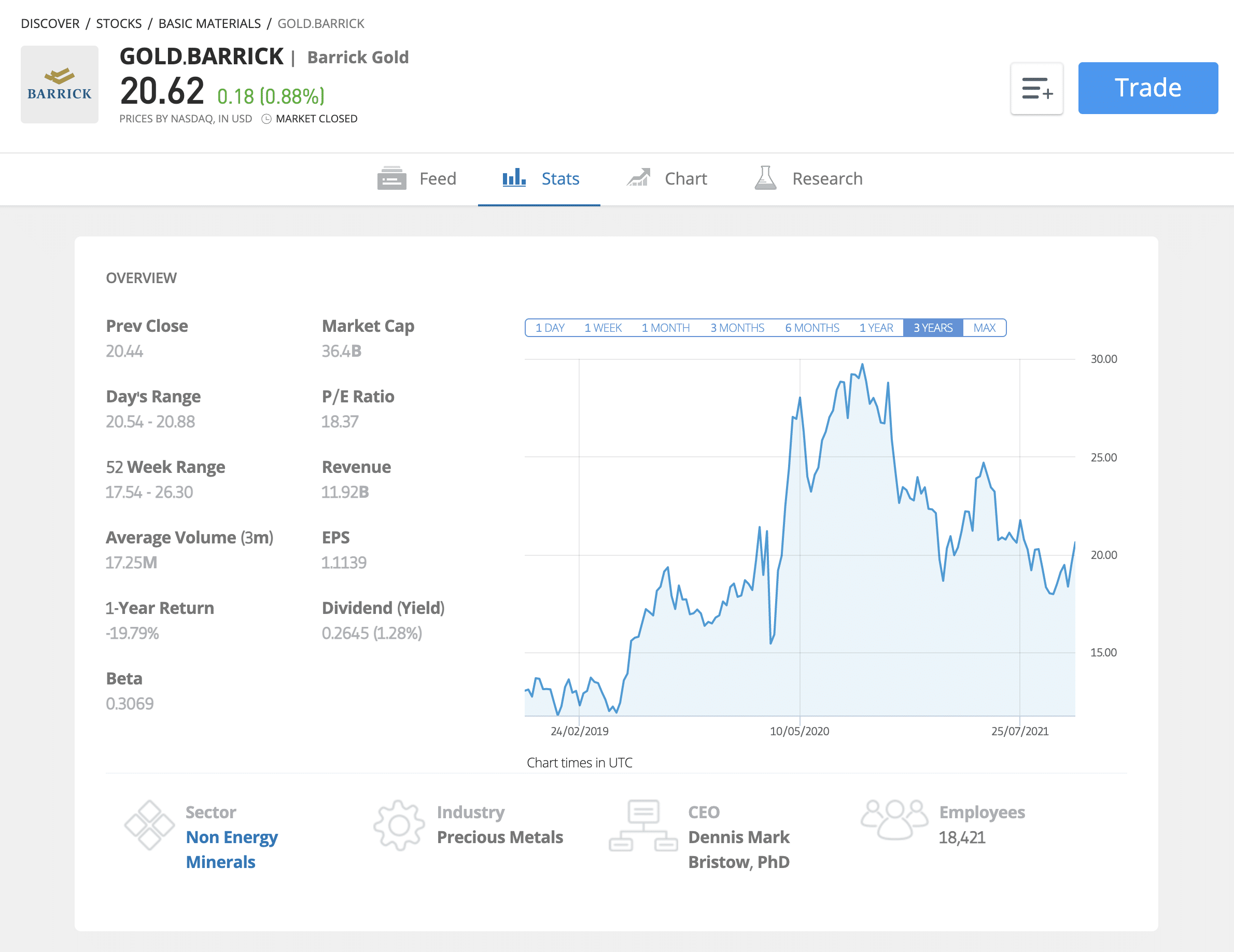Set chart range to 1 MONTH
The height and width of the screenshot is (952, 1234).
pyautogui.click(x=666, y=328)
